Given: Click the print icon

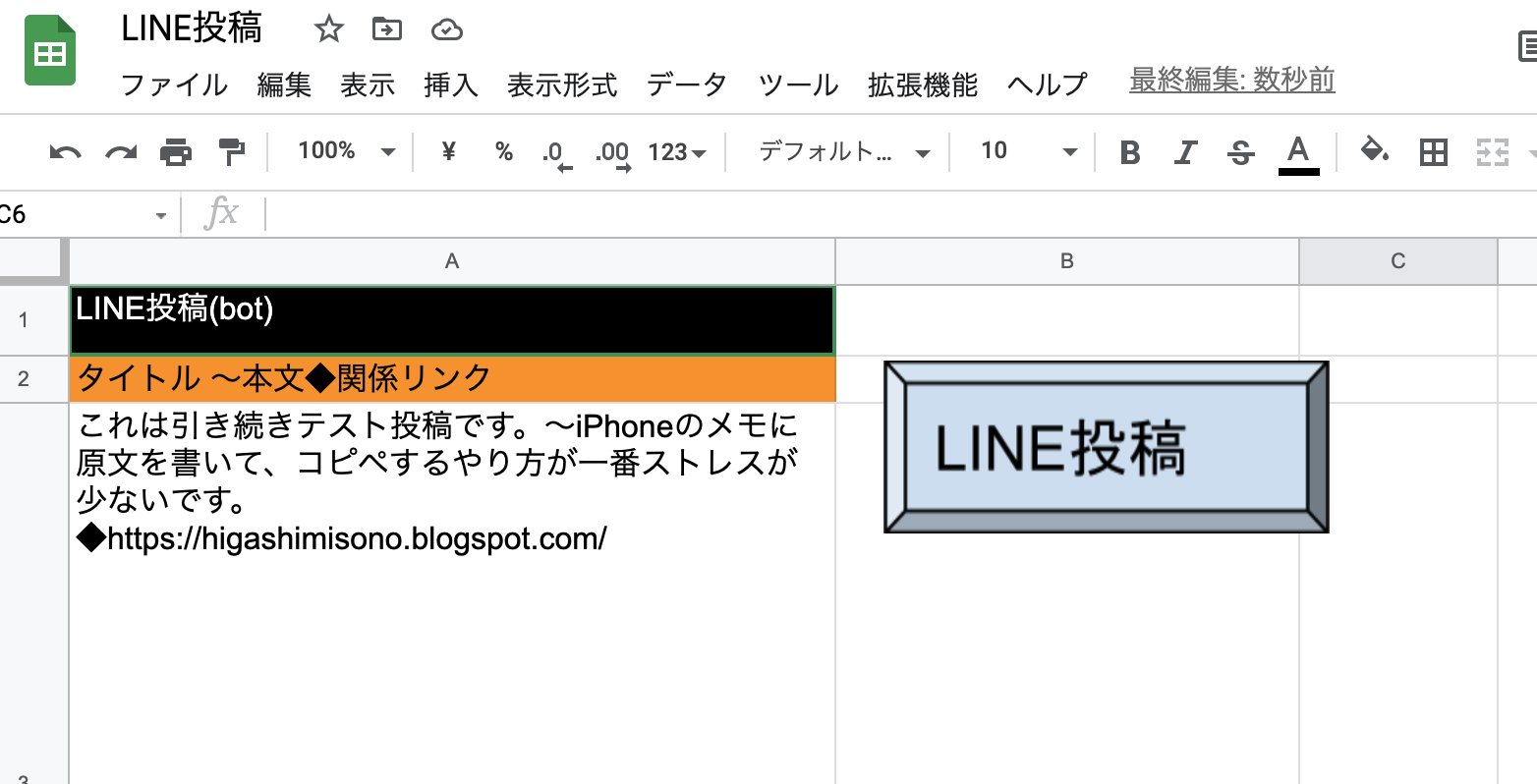Looking at the screenshot, I should tap(176, 152).
